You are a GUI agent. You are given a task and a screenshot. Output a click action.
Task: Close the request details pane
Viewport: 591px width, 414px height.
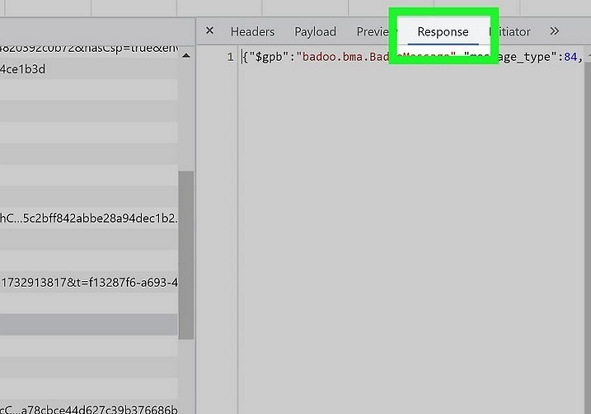pyautogui.click(x=210, y=31)
